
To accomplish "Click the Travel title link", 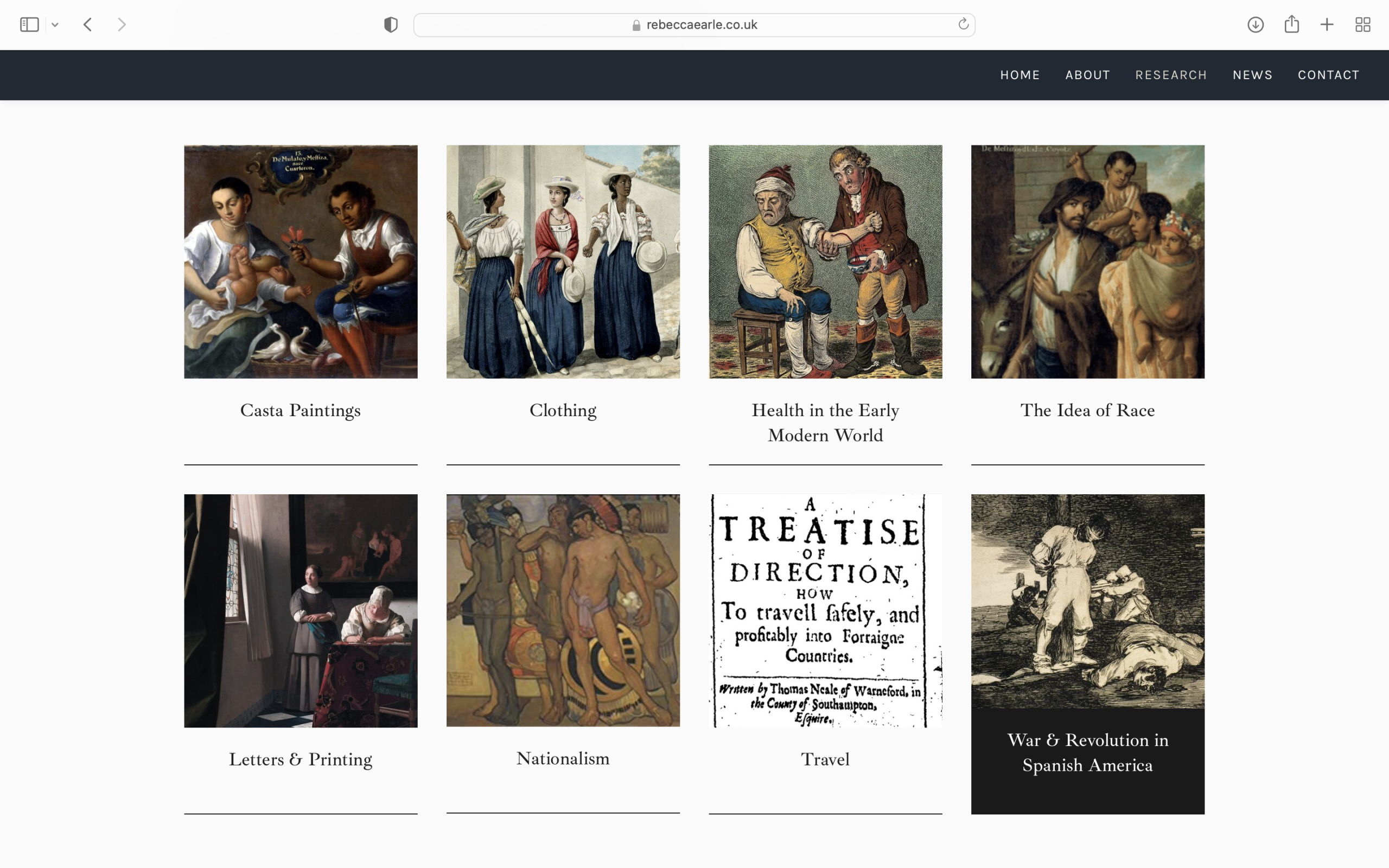I will point(825,759).
